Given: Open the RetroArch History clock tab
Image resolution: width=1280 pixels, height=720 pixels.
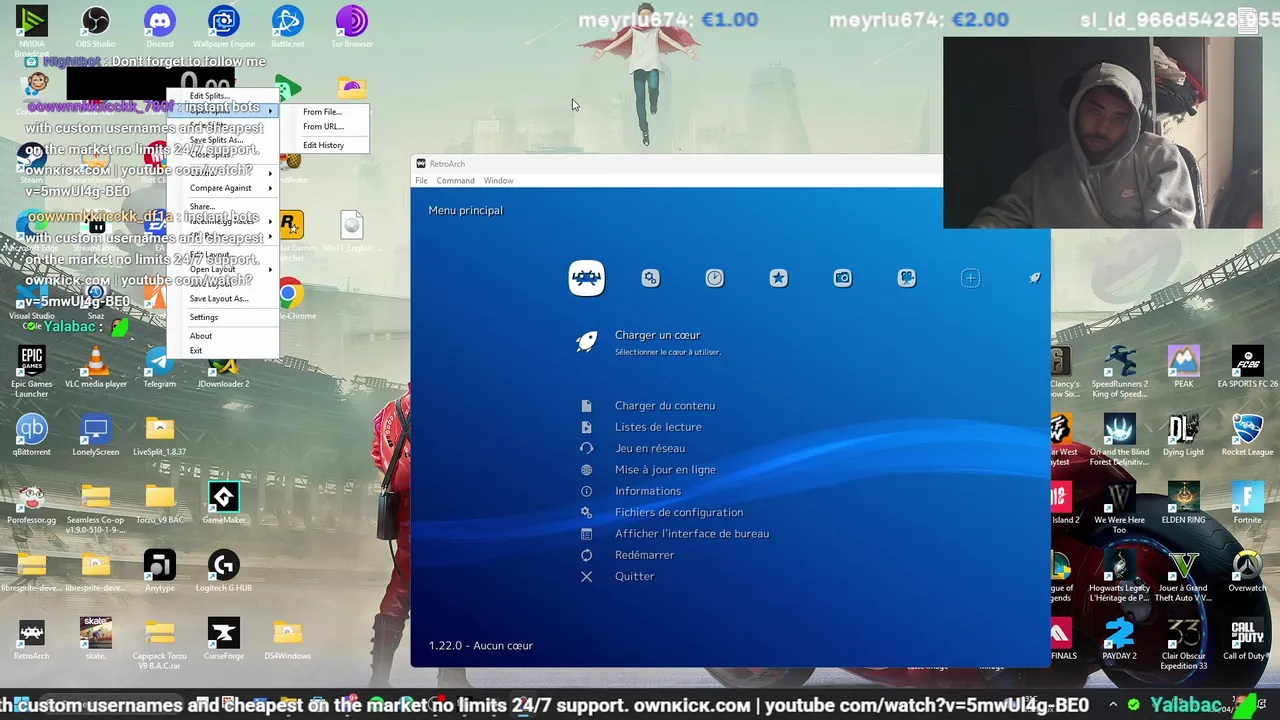Looking at the screenshot, I should (x=715, y=279).
